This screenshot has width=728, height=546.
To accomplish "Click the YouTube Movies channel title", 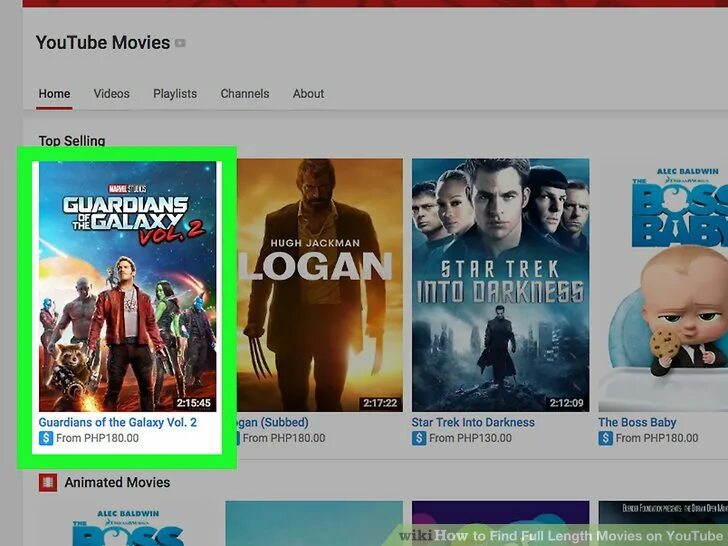I will pyautogui.click(x=103, y=43).
